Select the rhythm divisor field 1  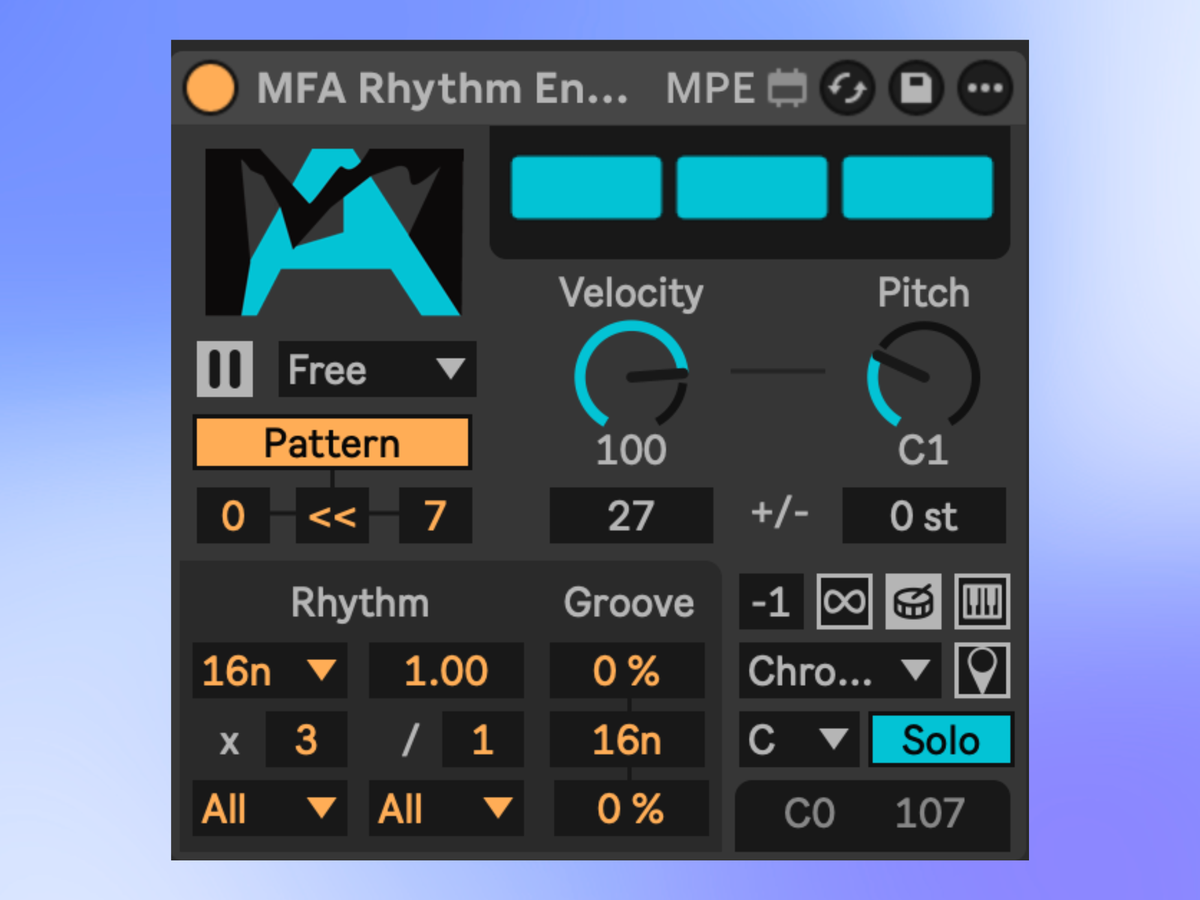pyautogui.click(x=483, y=740)
